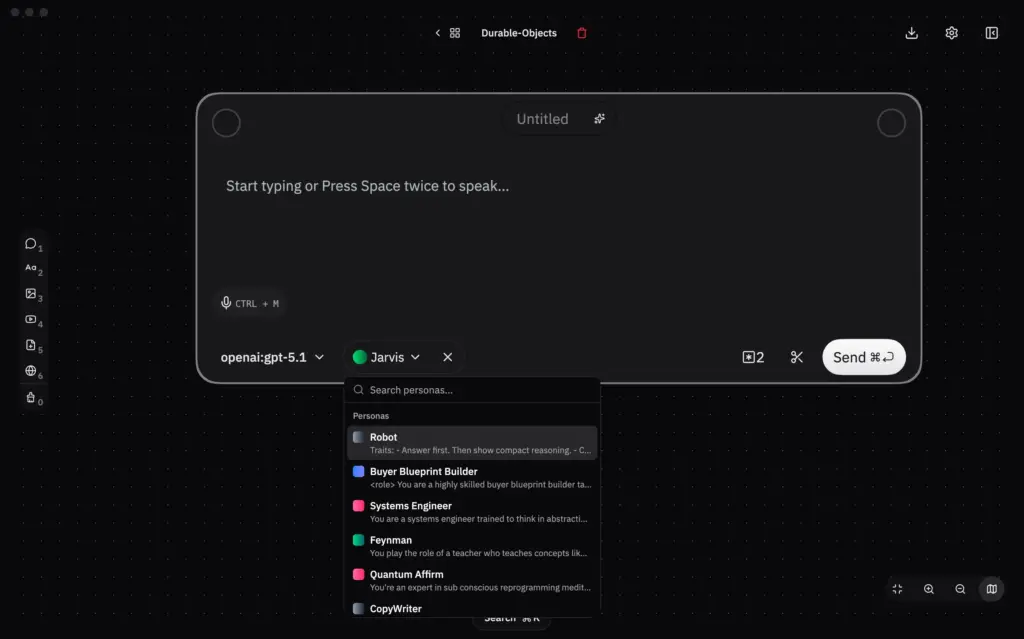Select the Robot persona
This screenshot has width=1024, height=639.
[x=472, y=443]
